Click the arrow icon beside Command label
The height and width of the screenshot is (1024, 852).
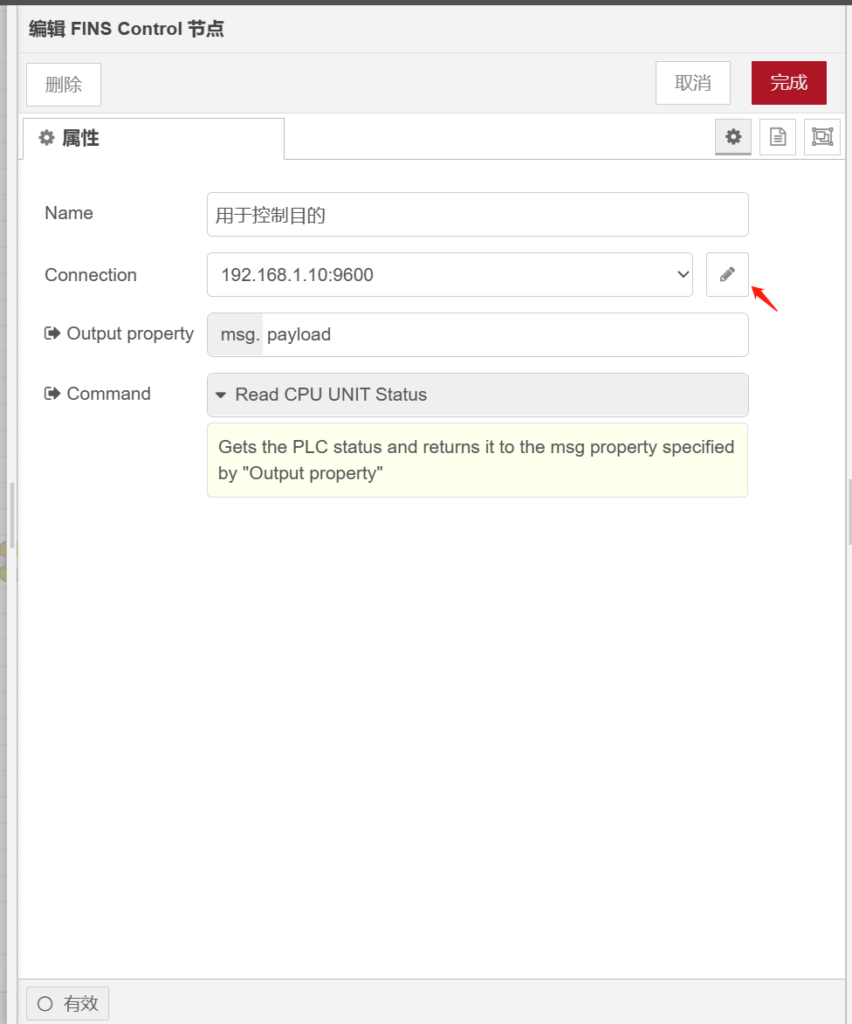(x=52, y=394)
